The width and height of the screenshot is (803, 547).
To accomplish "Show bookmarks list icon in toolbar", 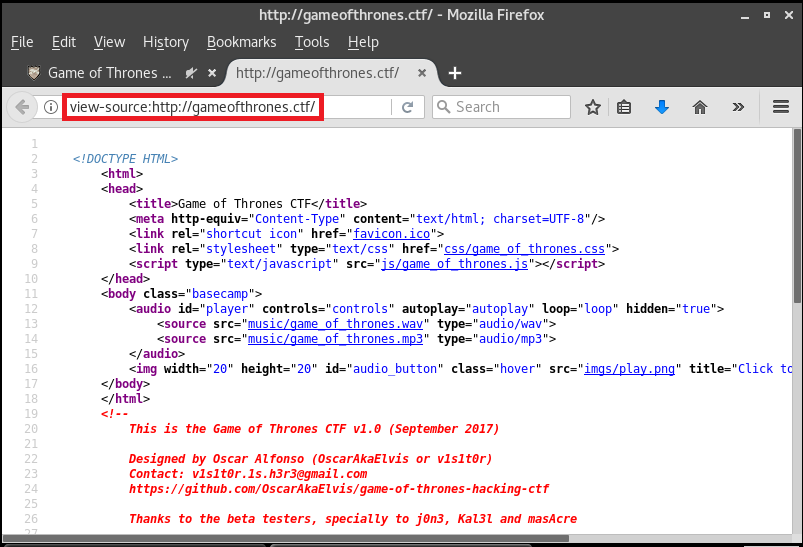I will [624, 107].
